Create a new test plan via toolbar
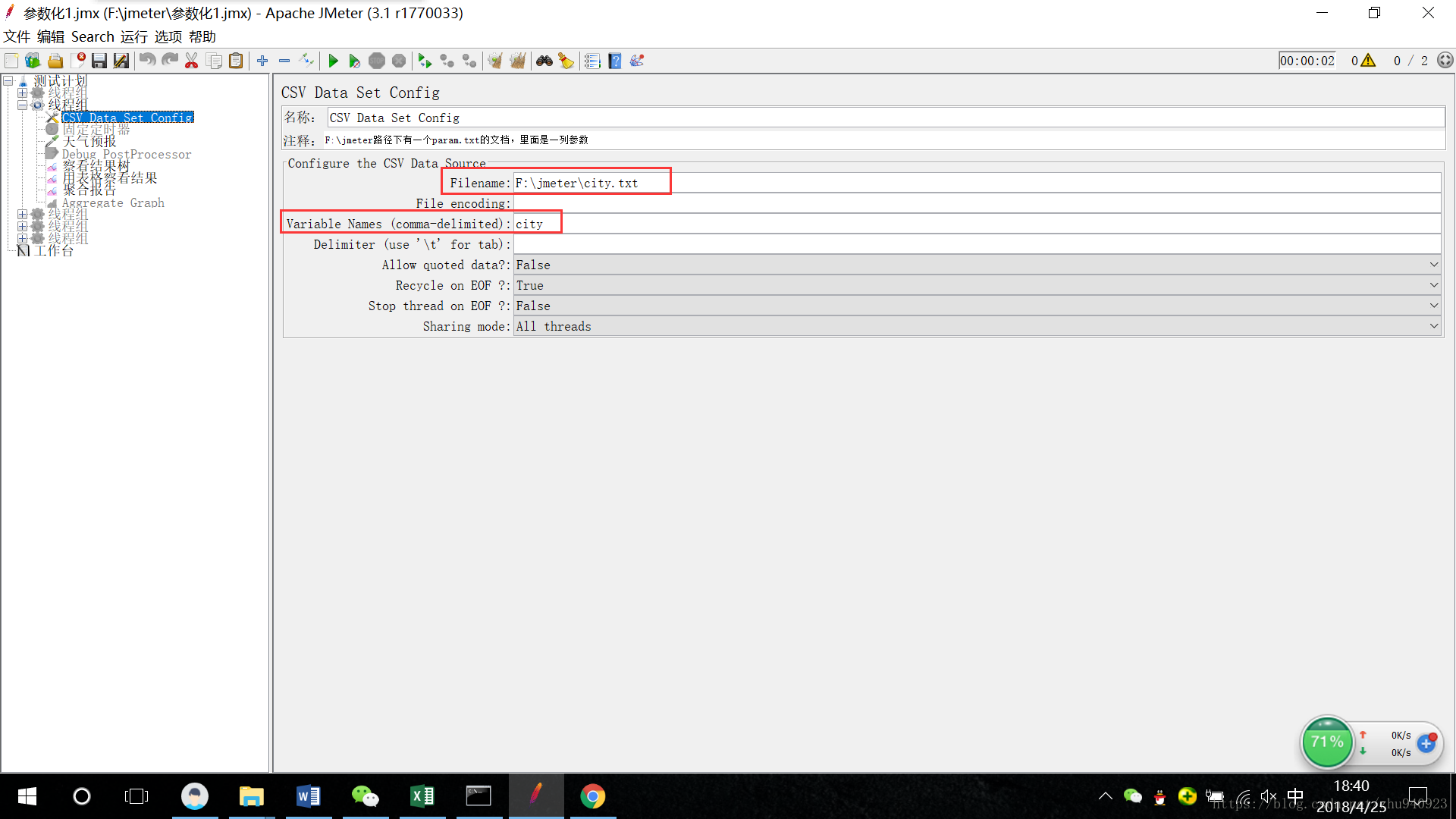This screenshot has width=1456, height=819. click(11, 61)
